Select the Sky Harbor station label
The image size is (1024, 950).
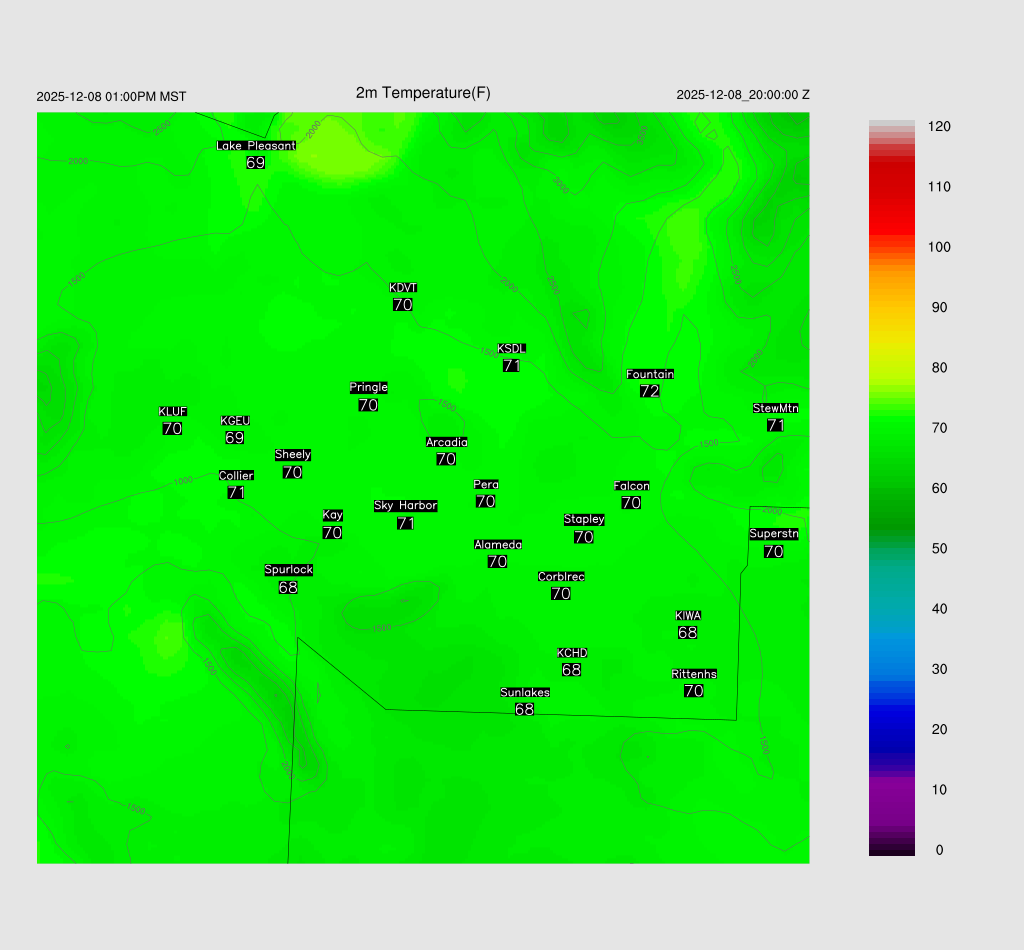(405, 506)
